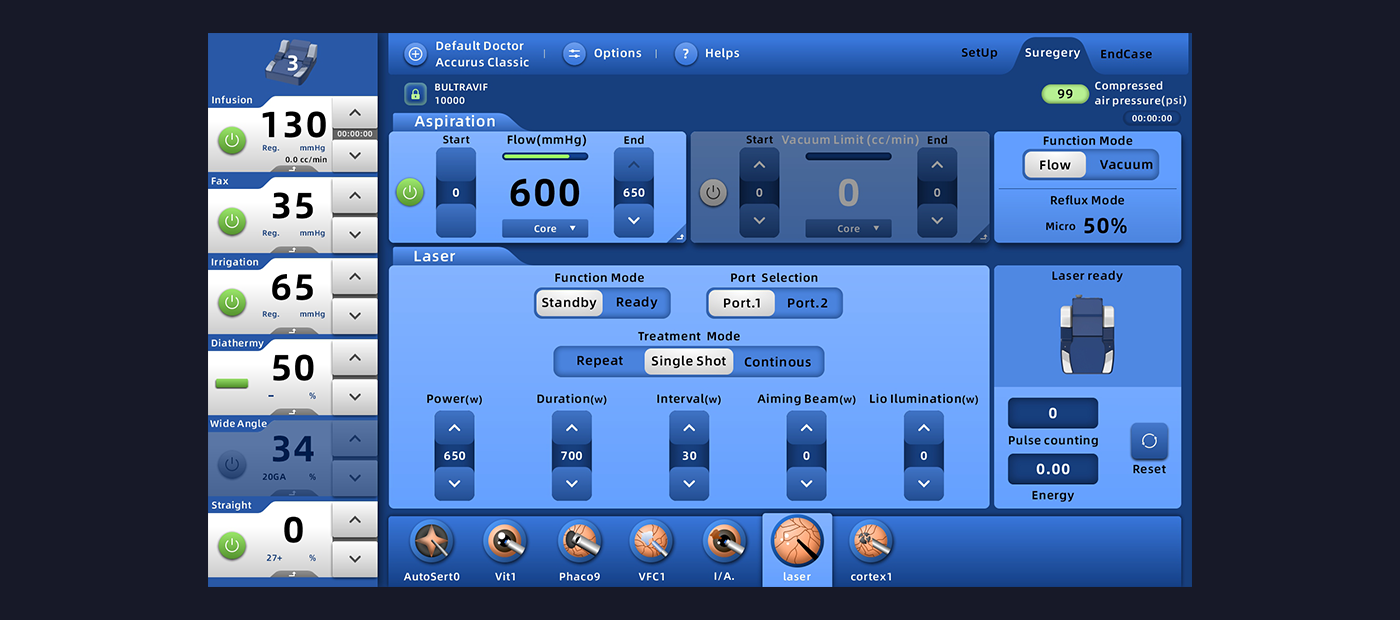Open the Core dropdown under Flow
The height and width of the screenshot is (620, 1400).
(x=545, y=229)
